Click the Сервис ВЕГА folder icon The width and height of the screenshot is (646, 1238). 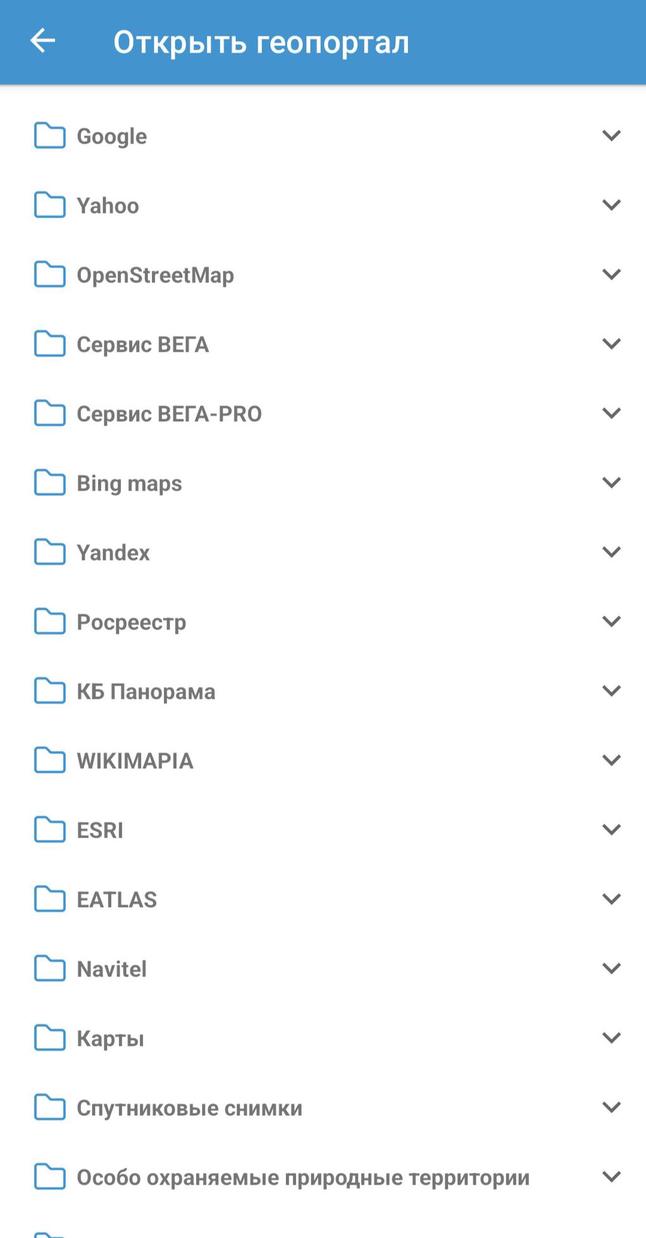point(49,343)
